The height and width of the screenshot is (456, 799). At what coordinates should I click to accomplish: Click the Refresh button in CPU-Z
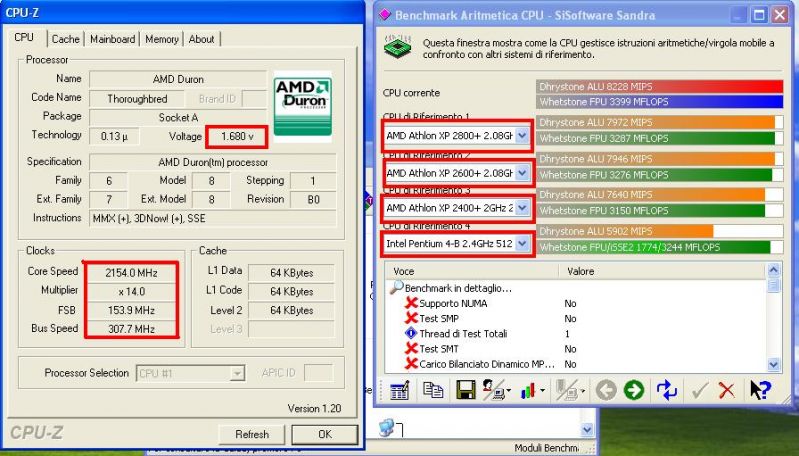252,435
